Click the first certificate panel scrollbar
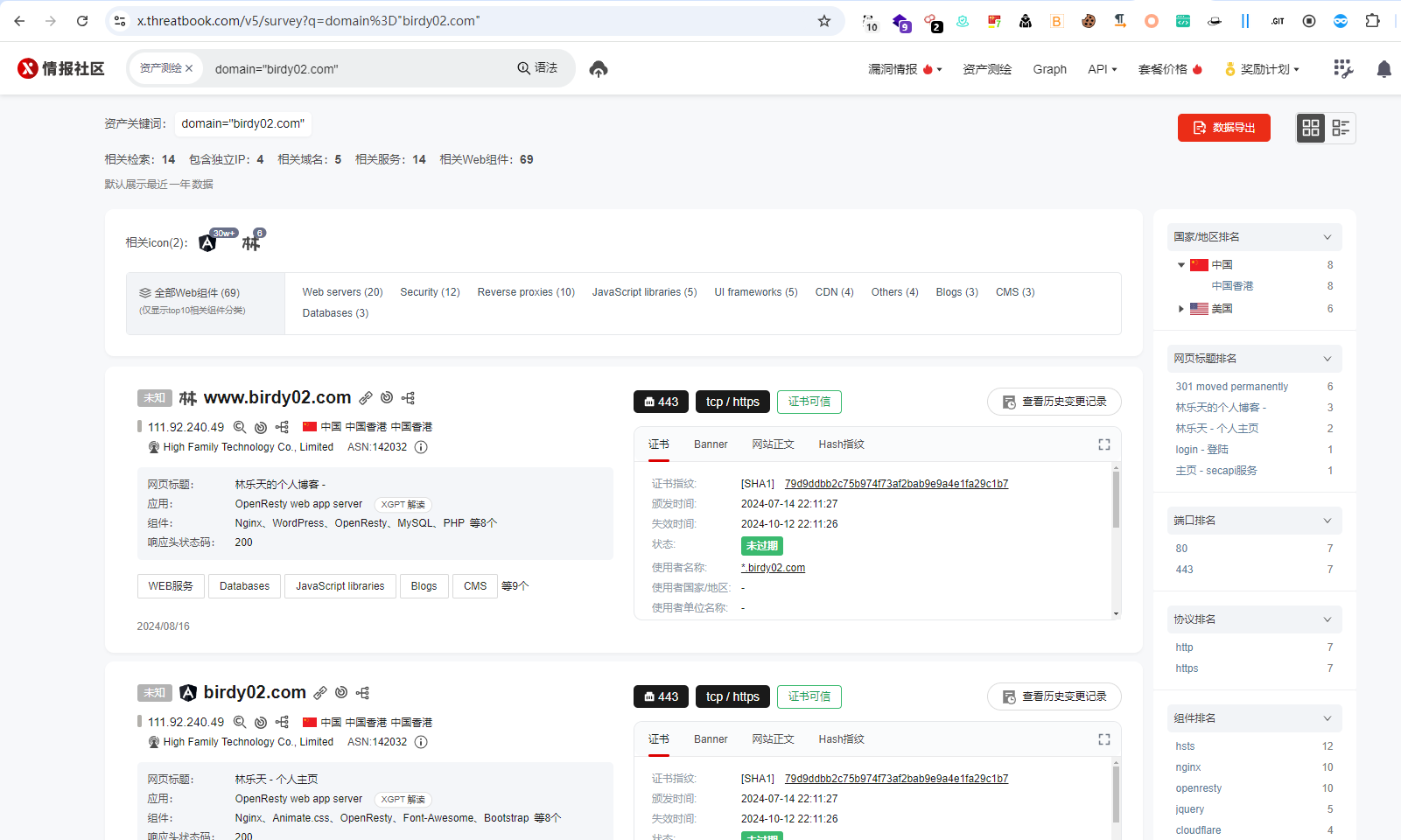Screen dimensions: 1401x840 pyautogui.click(x=1116, y=499)
